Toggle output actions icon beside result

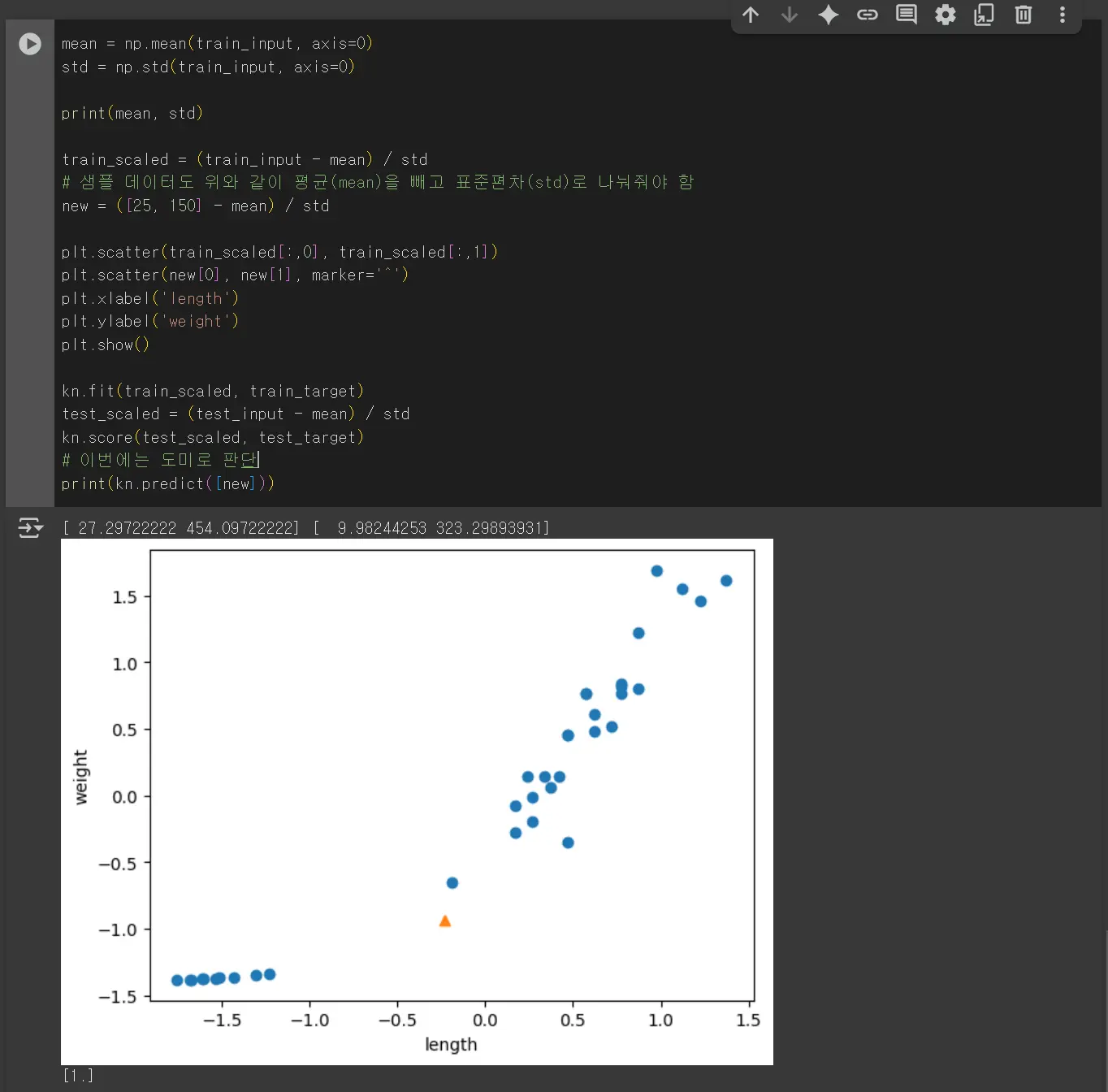tap(30, 528)
